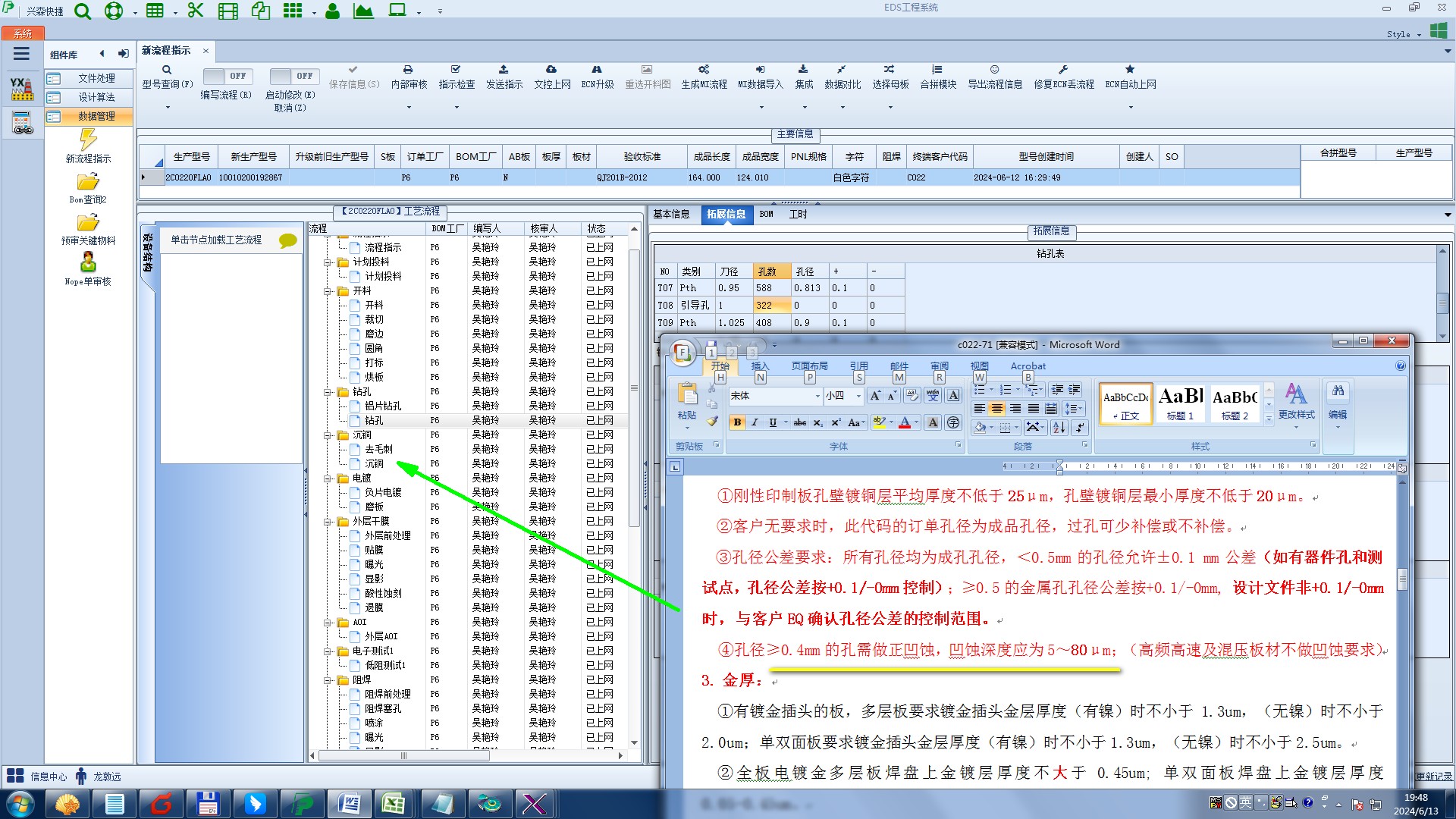Viewport: 1456px width, 819px height.
Task: Toggle Bold formatting in Word ribbon
Action: coord(737,422)
